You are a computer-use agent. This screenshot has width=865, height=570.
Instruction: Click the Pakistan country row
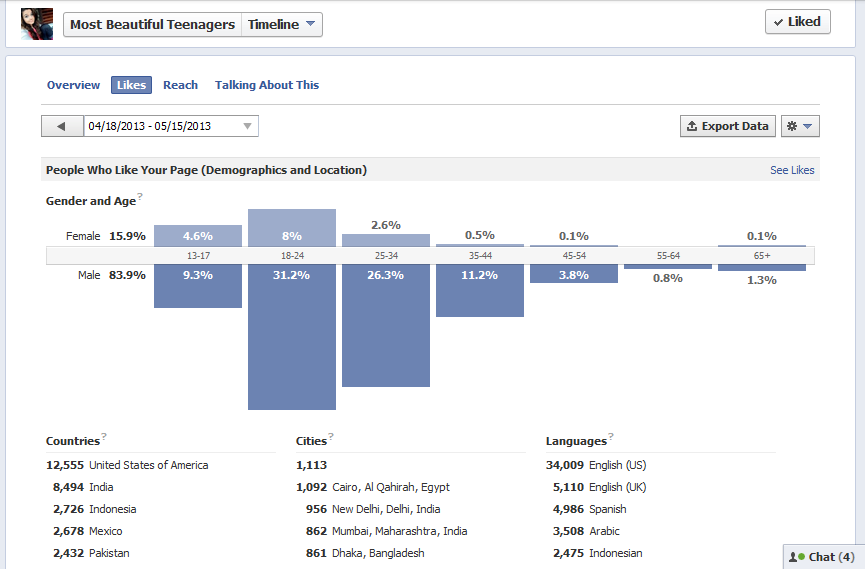tap(91, 553)
